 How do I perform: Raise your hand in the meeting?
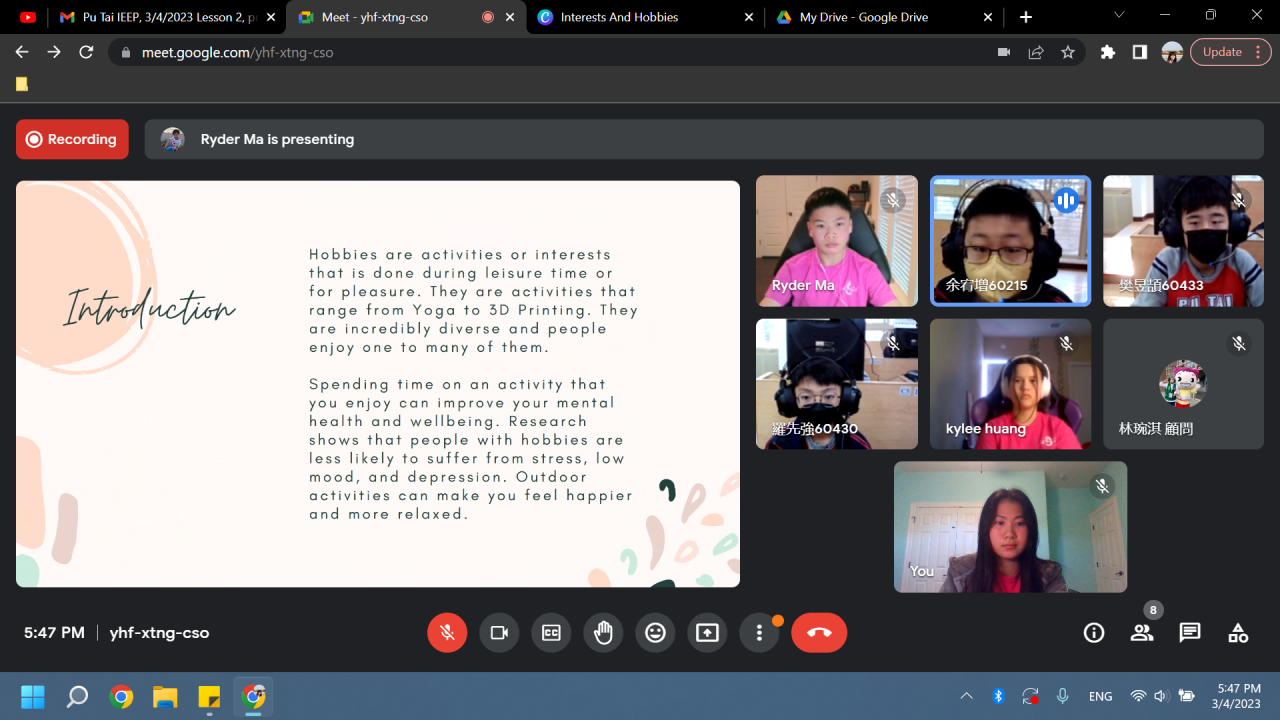(603, 633)
